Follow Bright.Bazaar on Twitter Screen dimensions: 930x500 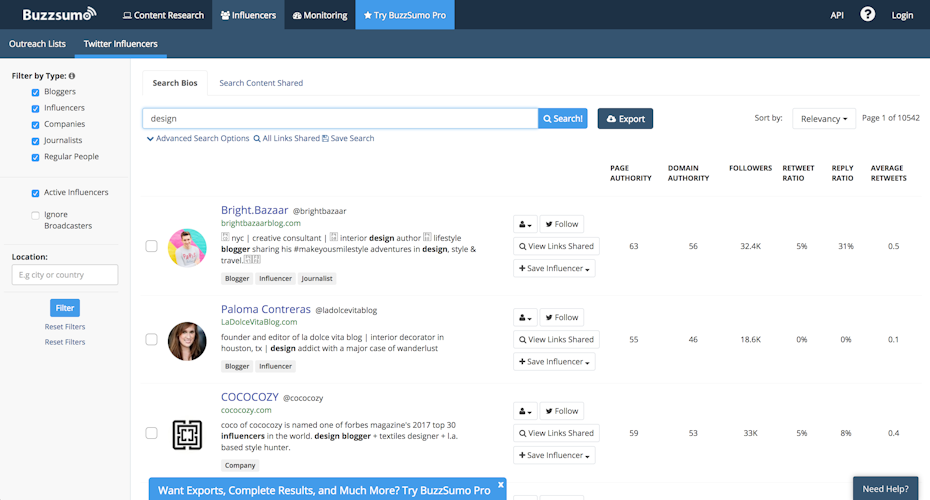coord(561,224)
